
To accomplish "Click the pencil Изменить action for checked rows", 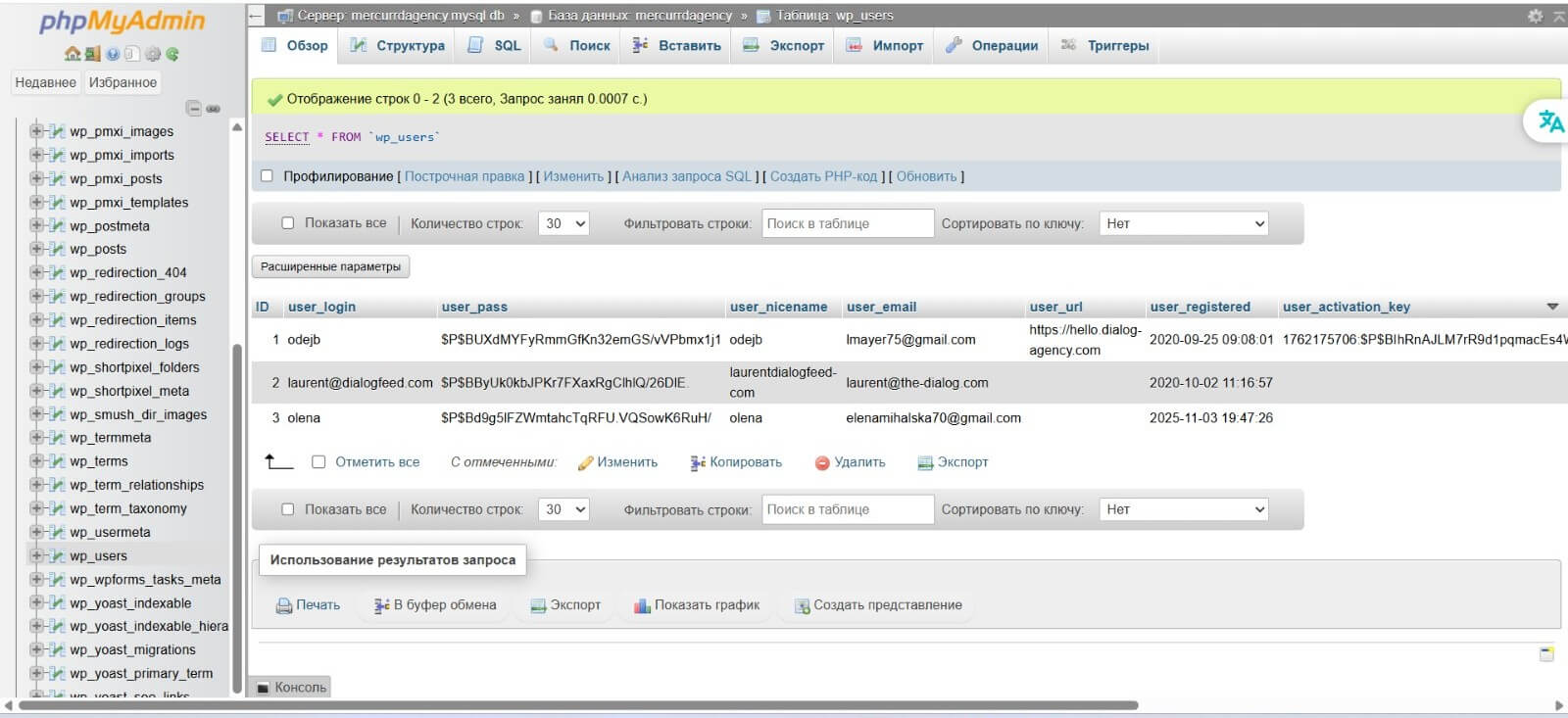I will pos(617,462).
